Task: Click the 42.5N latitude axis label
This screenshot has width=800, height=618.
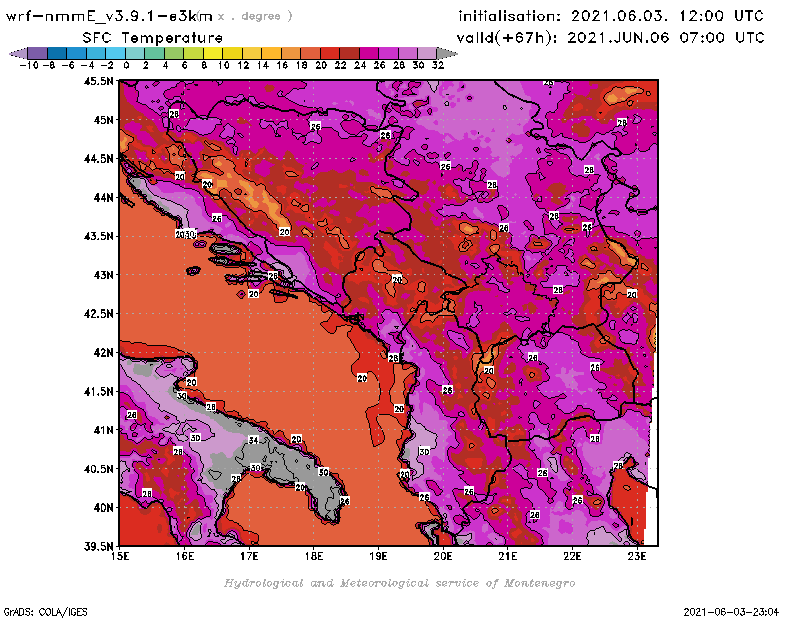Action: [98, 314]
